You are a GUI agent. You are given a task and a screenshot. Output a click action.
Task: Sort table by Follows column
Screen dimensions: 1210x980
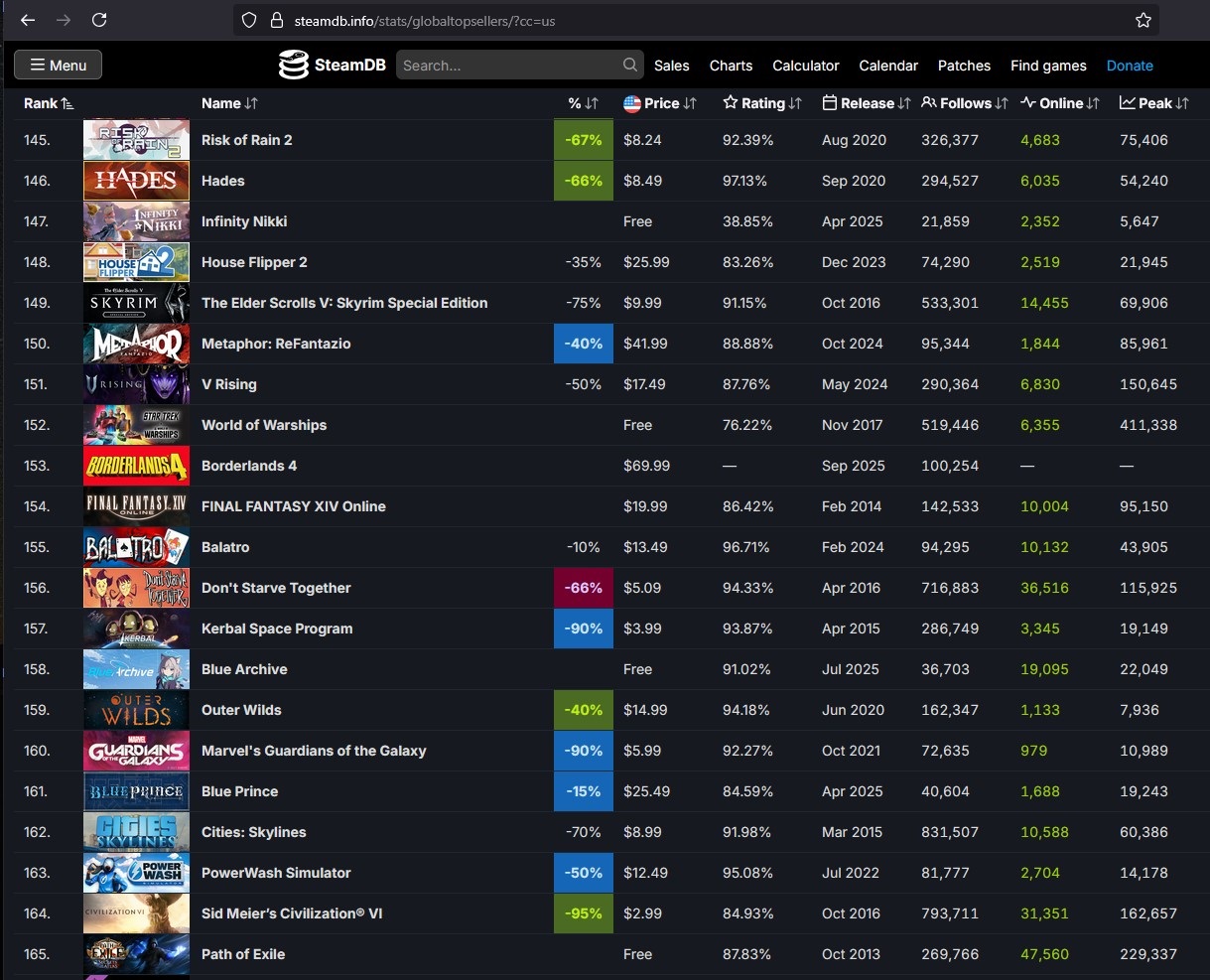pyautogui.click(x=965, y=103)
